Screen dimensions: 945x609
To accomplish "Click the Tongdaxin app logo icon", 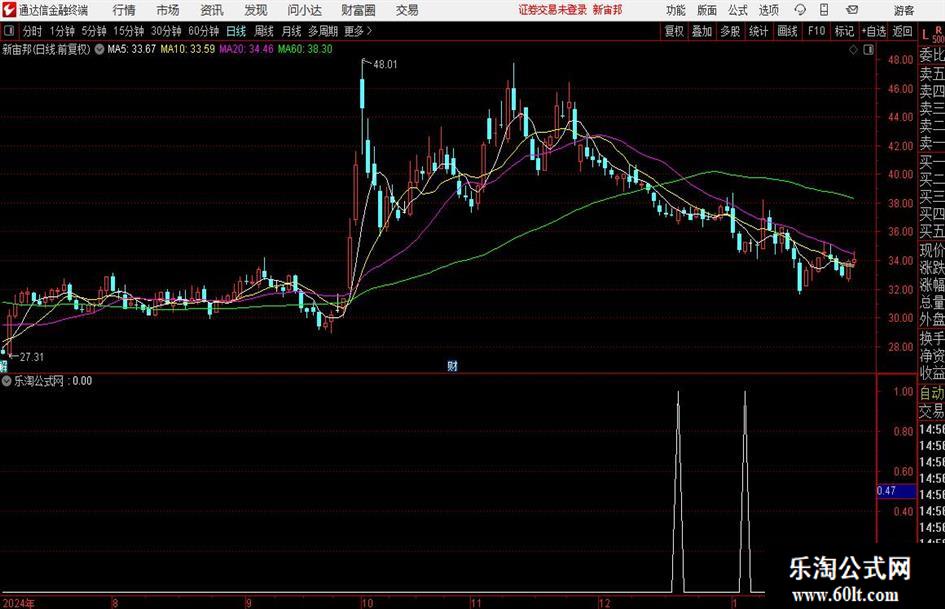I will 9,10.
